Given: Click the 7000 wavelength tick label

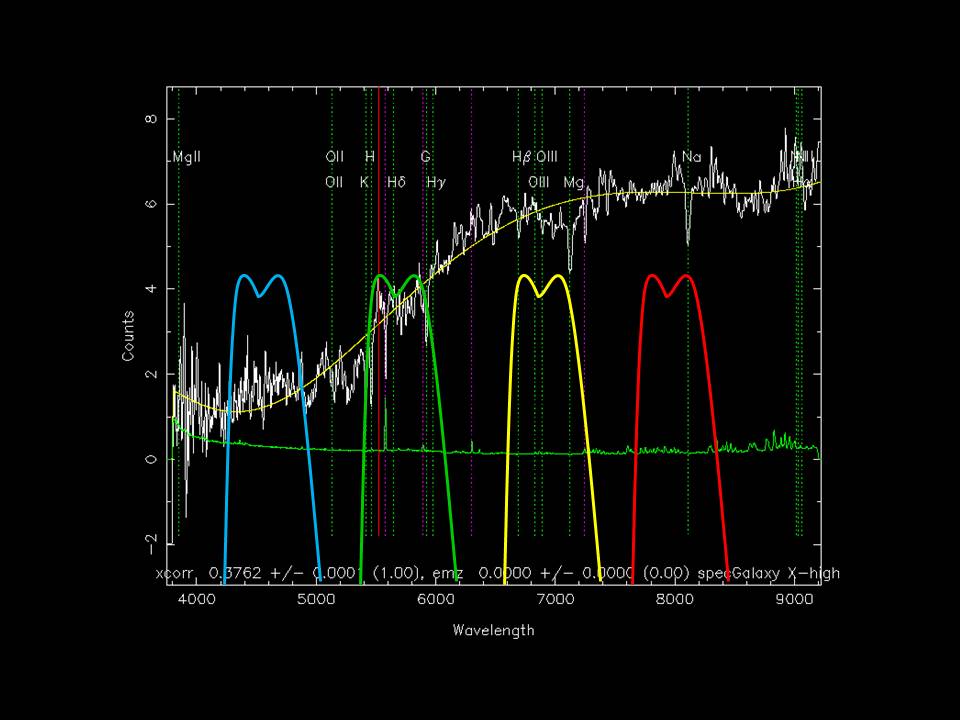Looking at the screenshot, I should [554, 600].
